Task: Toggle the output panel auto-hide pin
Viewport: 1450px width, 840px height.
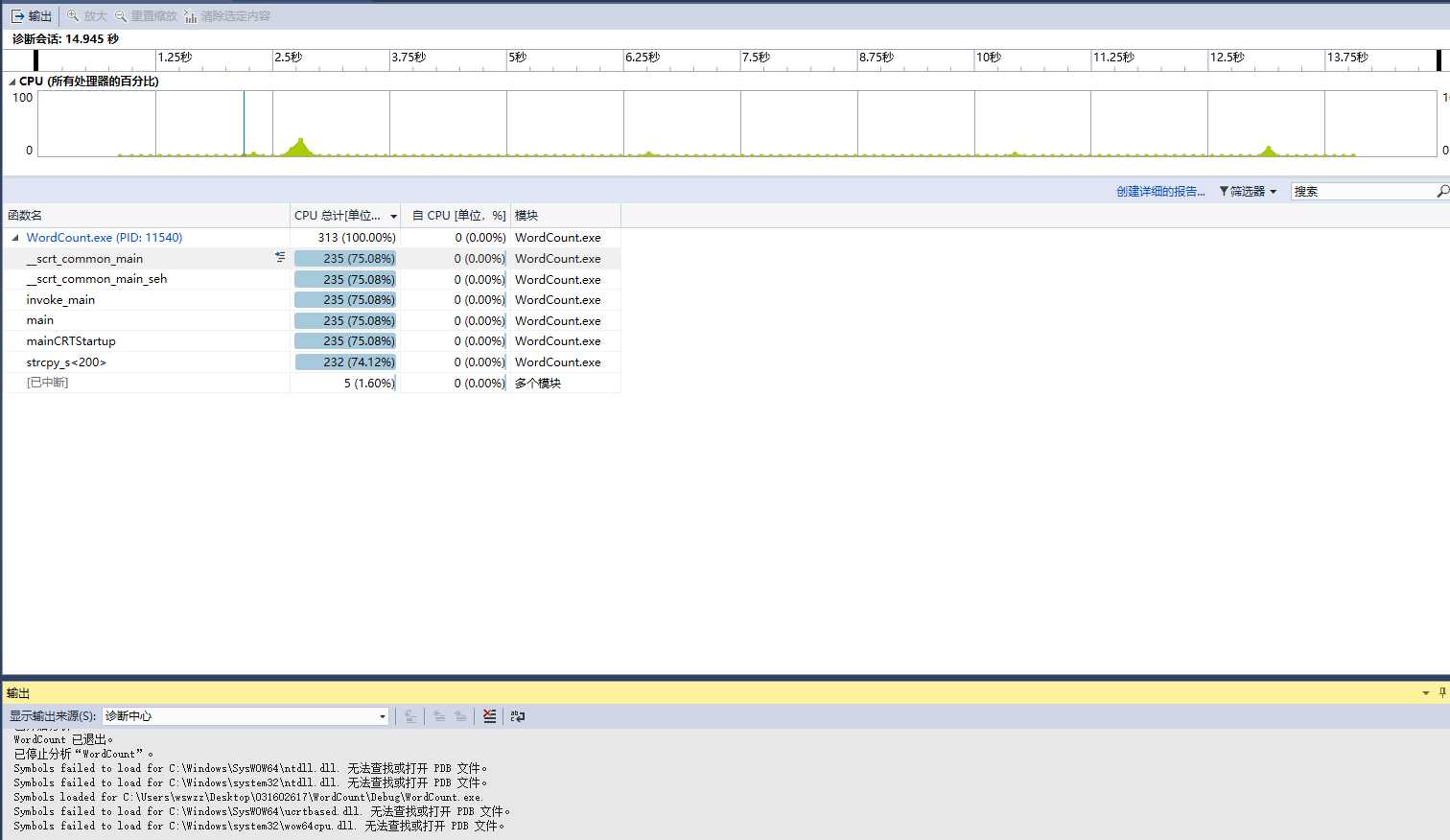Action: pyautogui.click(x=1442, y=692)
